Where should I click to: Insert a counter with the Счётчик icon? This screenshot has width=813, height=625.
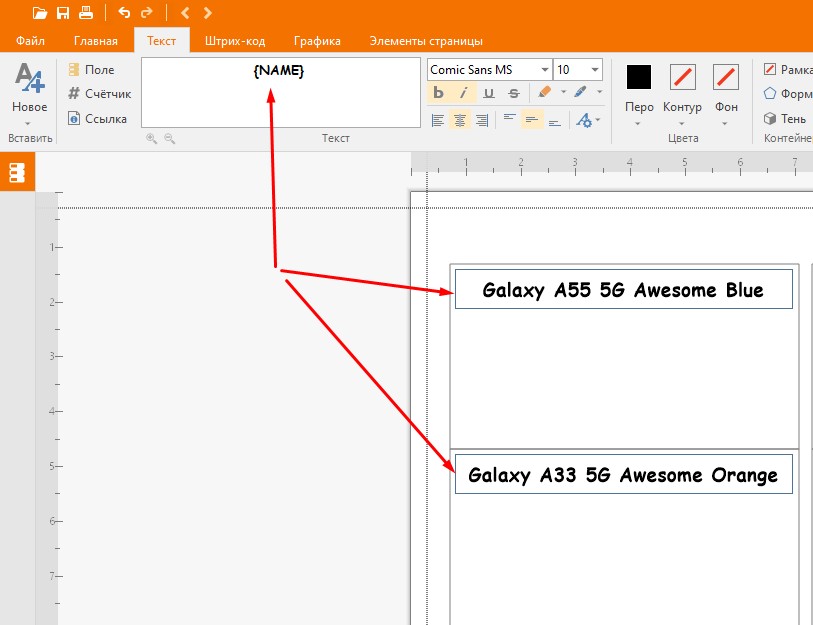[99, 94]
